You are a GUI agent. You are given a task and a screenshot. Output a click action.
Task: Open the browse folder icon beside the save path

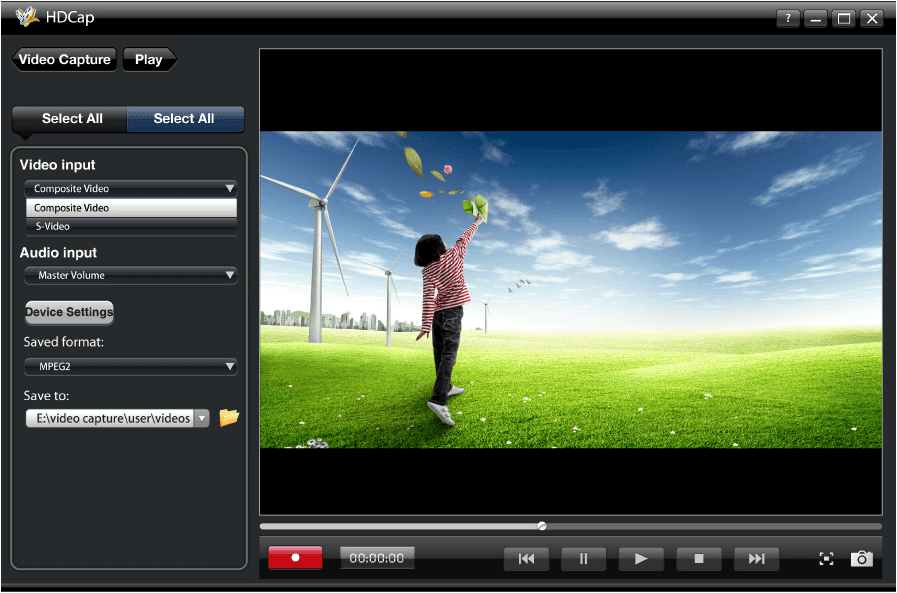229,418
